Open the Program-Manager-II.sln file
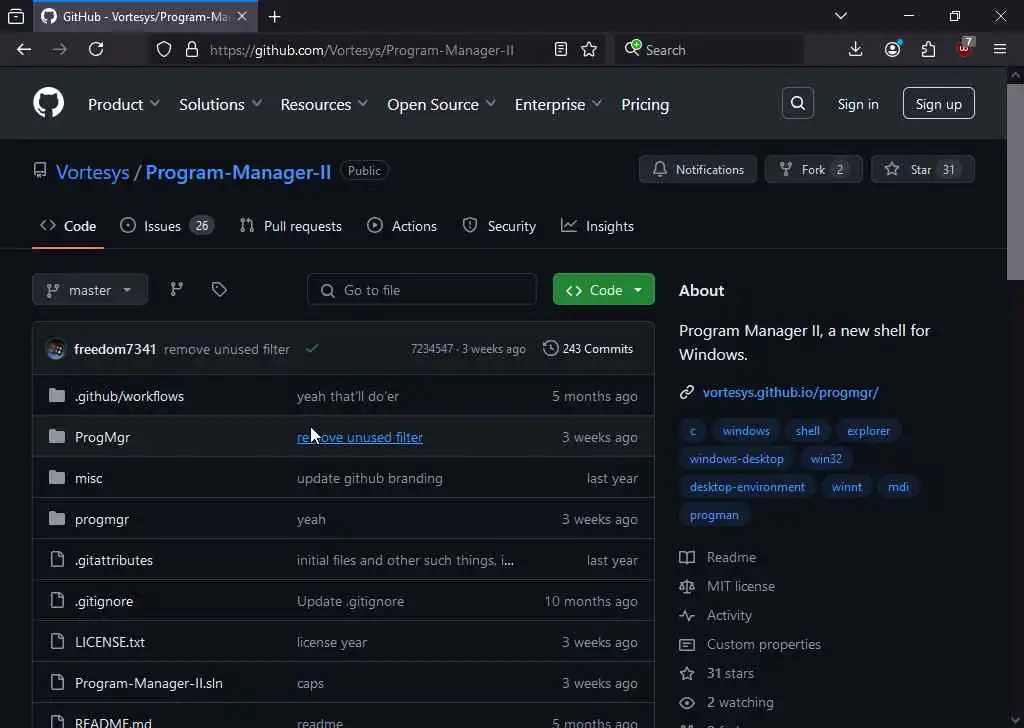Viewport: 1024px width, 728px height. tap(148, 683)
